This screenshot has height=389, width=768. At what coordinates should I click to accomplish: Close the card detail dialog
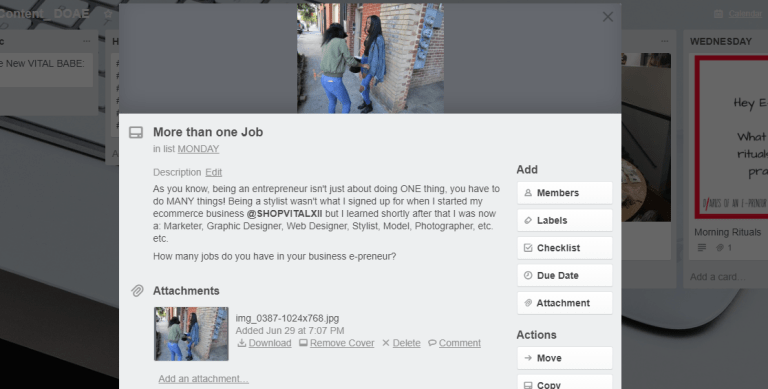coord(608,17)
